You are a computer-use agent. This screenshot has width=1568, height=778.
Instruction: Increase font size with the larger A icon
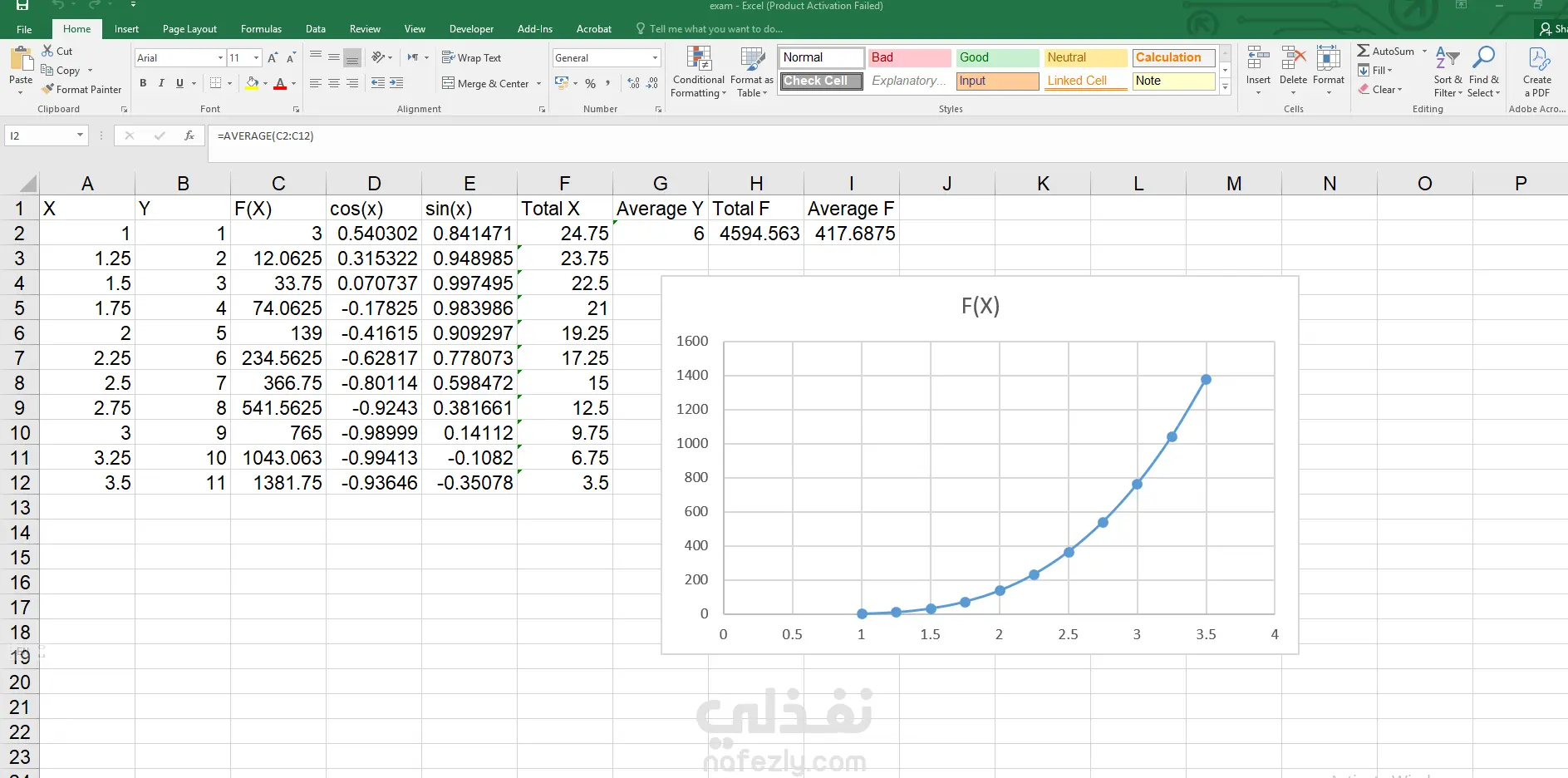(x=273, y=57)
